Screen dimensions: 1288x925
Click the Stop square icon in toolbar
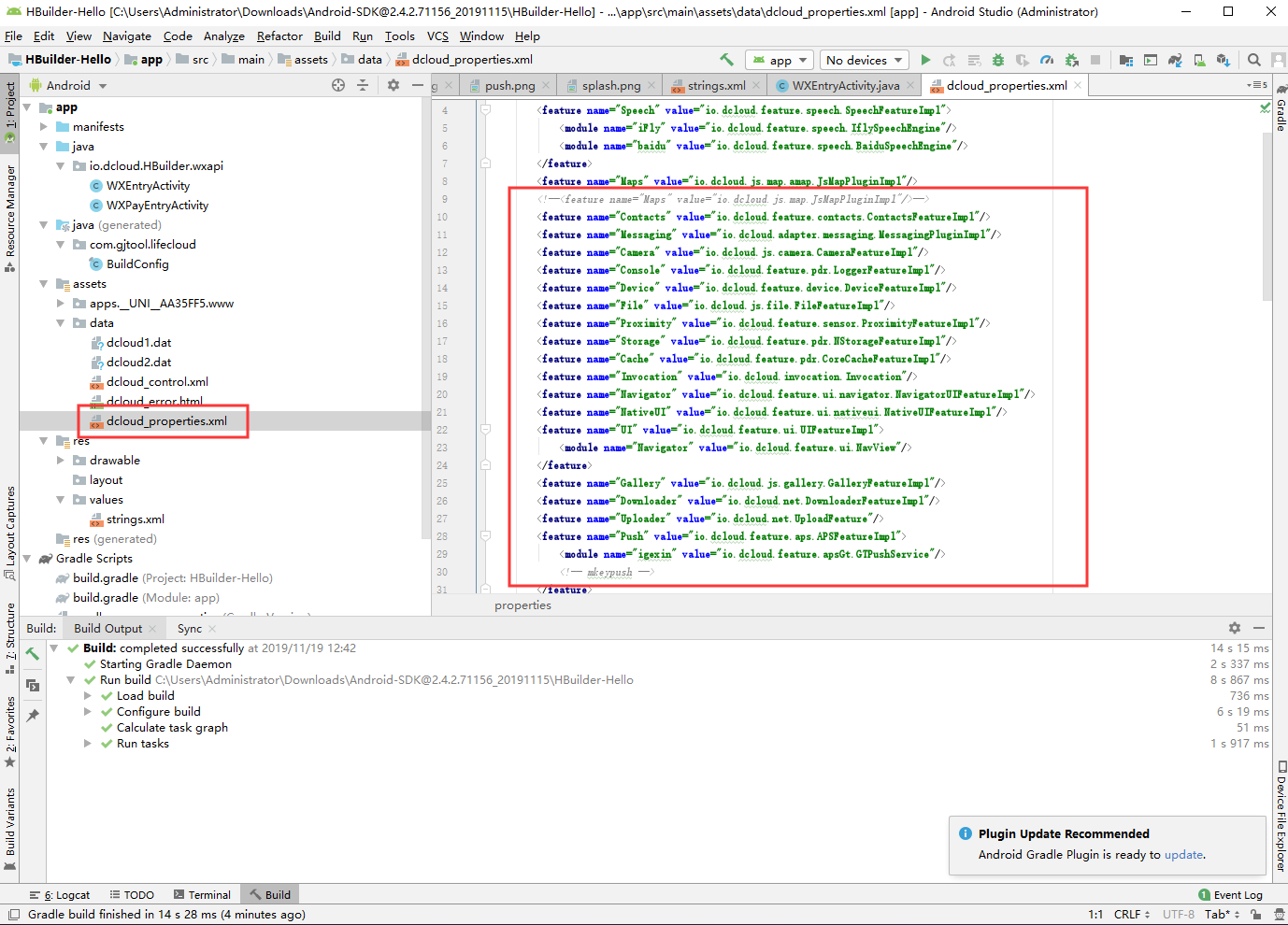1095,60
